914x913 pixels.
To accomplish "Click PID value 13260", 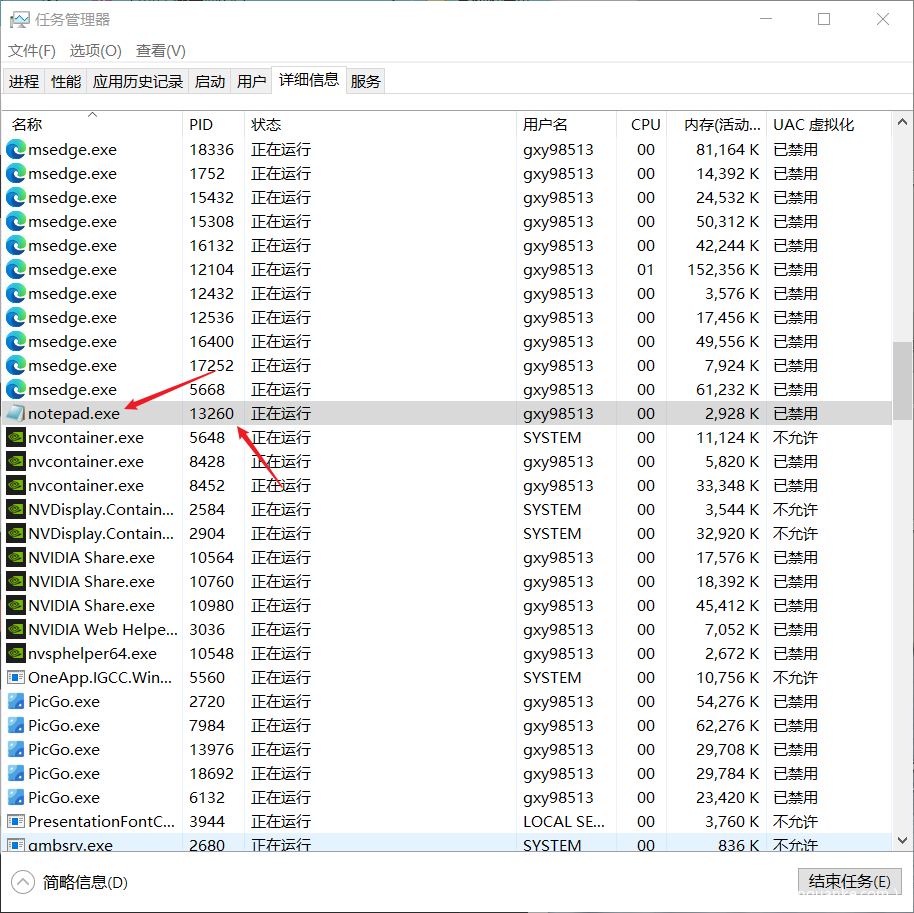I will pyautogui.click(x=211, y=413).
